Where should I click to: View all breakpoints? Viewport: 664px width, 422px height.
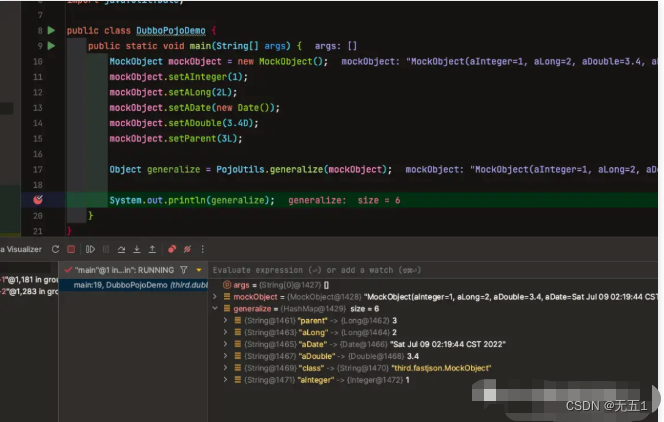coord(172,249)
